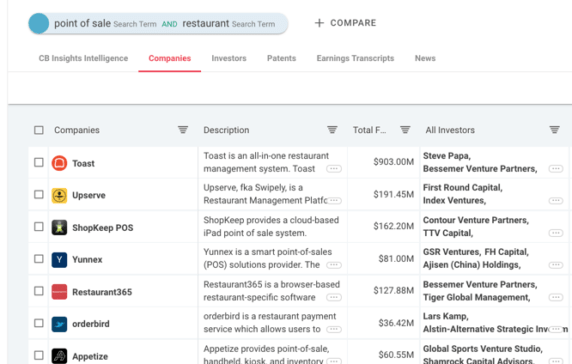Click 'restaurant' search term in search bar

206,23
